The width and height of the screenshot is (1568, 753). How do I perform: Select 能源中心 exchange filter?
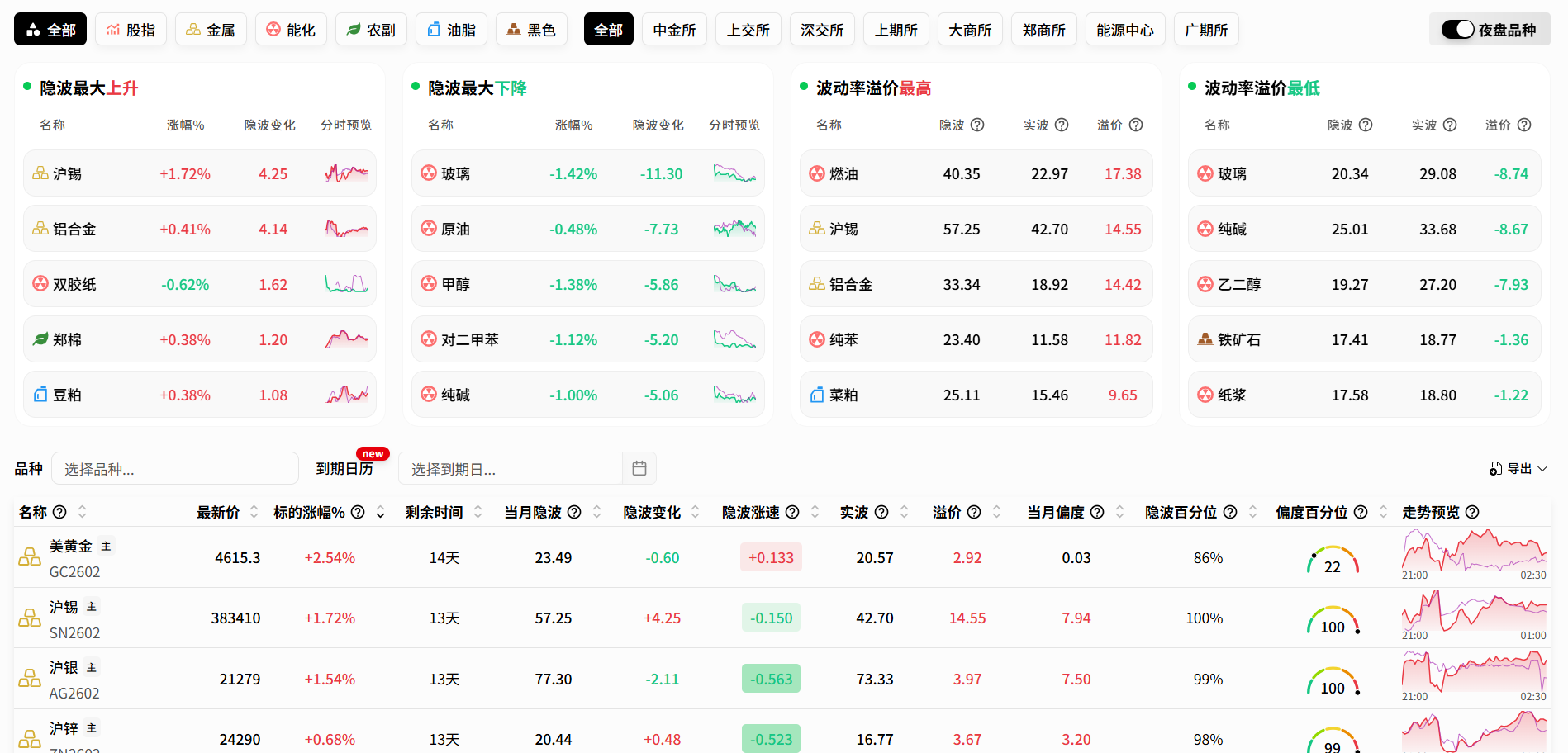(1125, 30)
